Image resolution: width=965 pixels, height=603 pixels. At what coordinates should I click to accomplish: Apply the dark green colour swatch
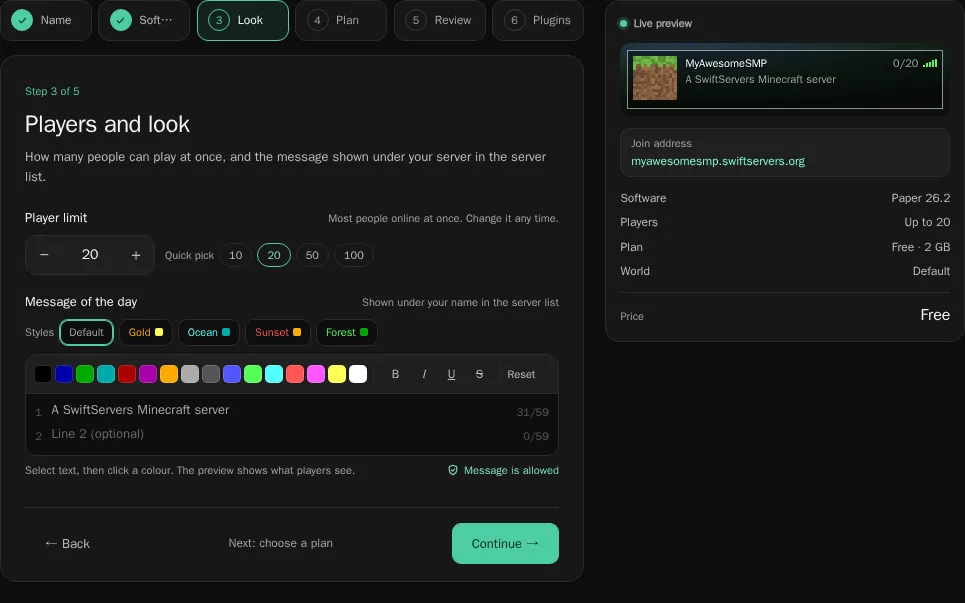[85, 374]
